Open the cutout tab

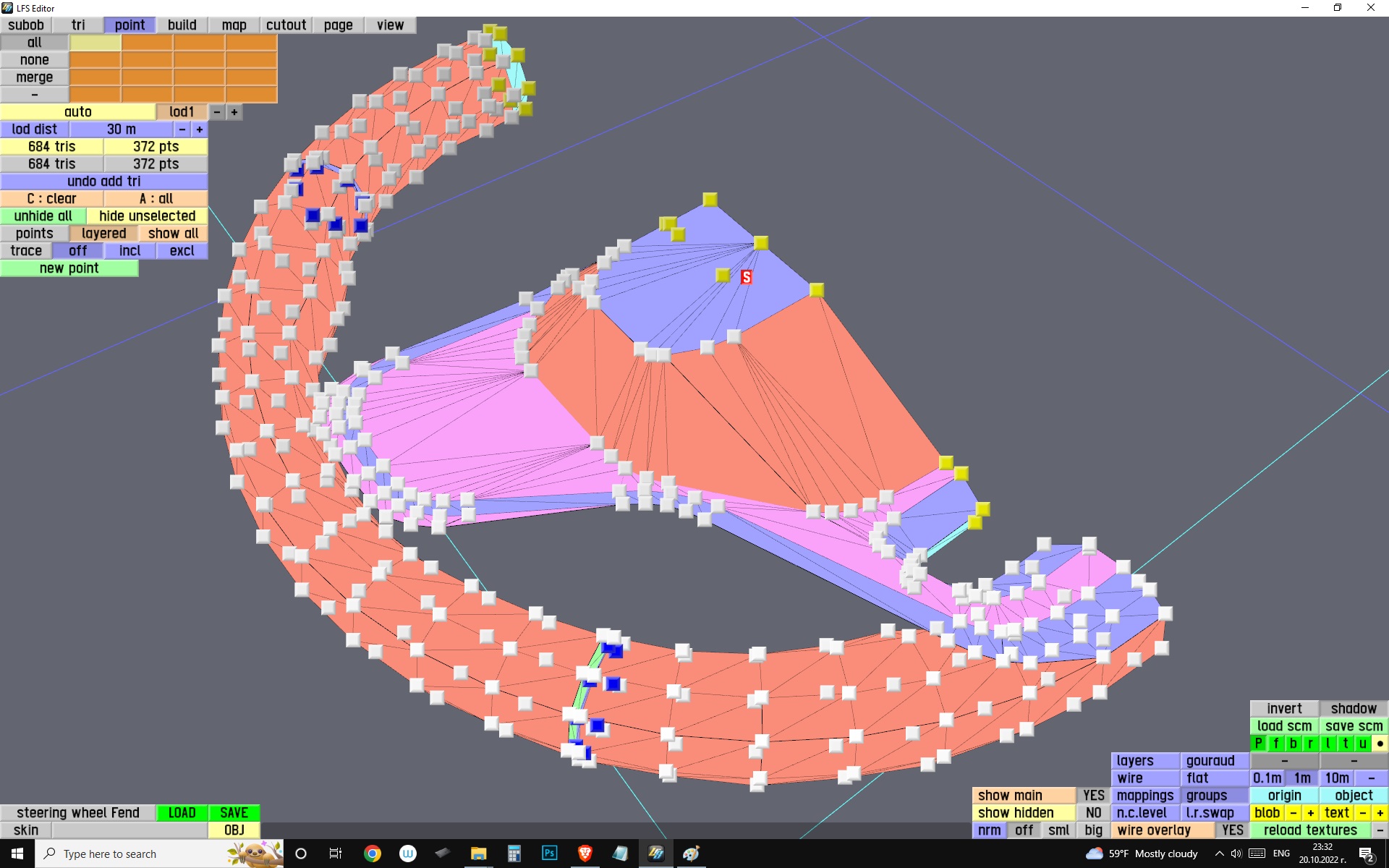[286, 25]
